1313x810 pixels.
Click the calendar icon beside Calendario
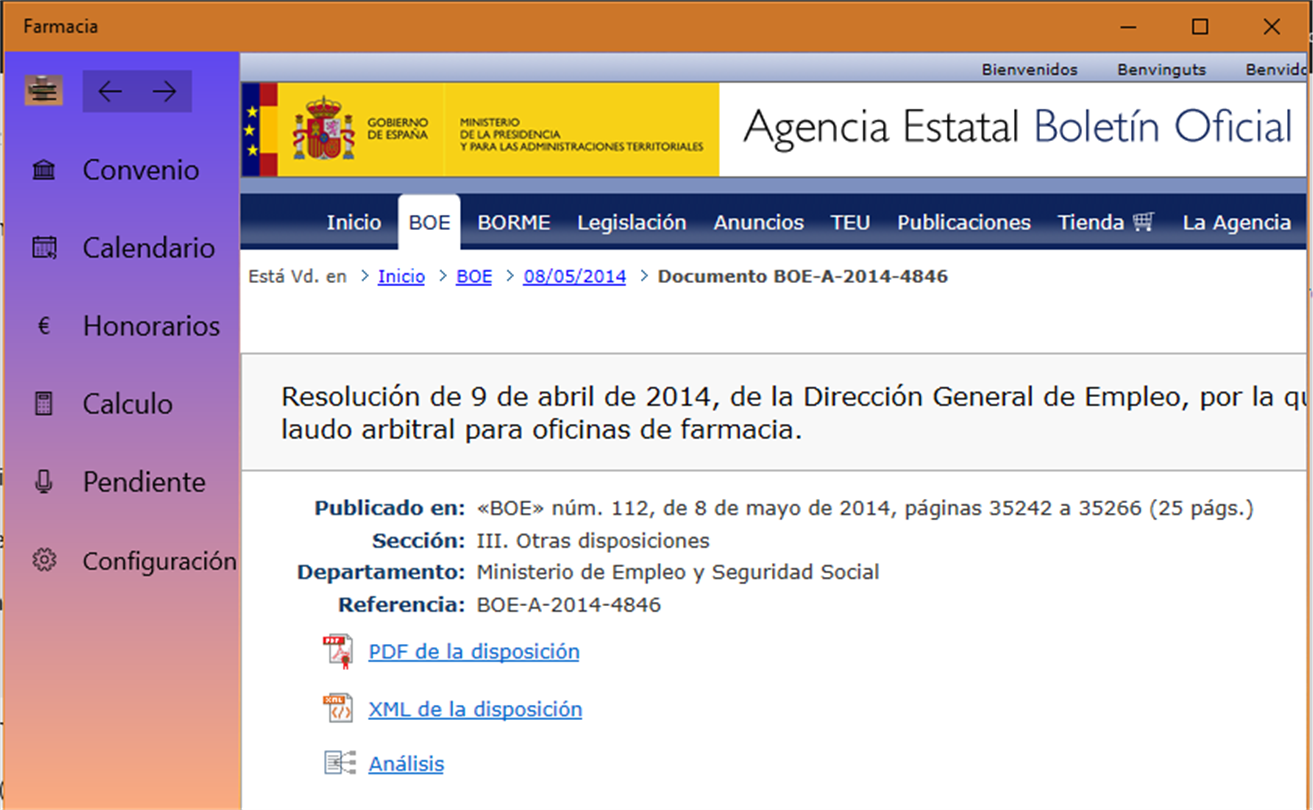44,248
